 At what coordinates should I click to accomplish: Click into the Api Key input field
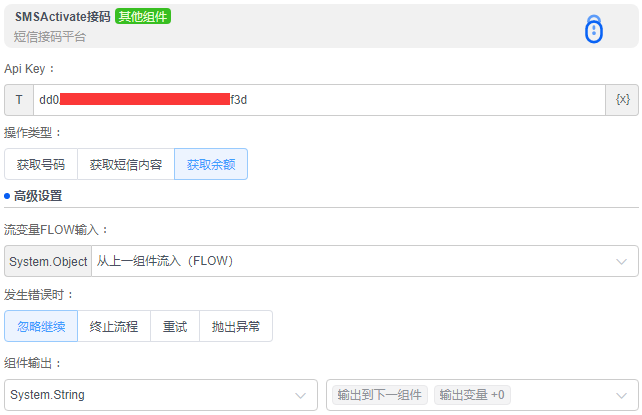(320, 100)
